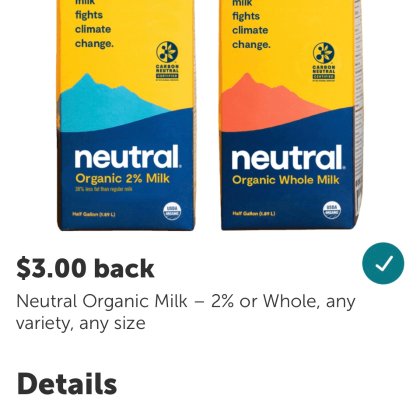Click the Neutral Organic Milk description text
420x420 pixels.
click(x=186, y=312)
